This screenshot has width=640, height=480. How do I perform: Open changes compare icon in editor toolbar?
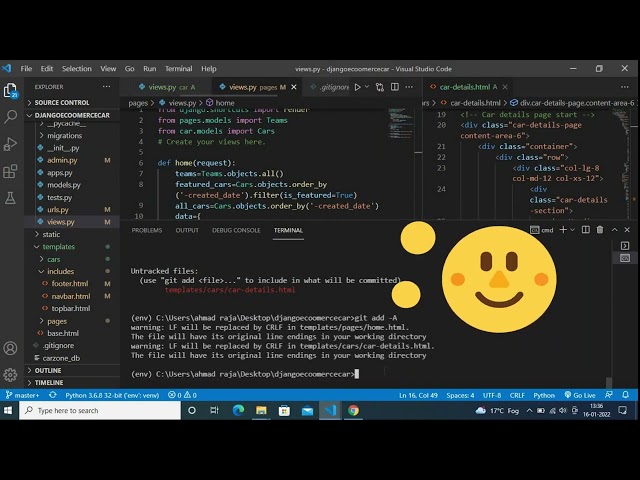click(380, 87)
